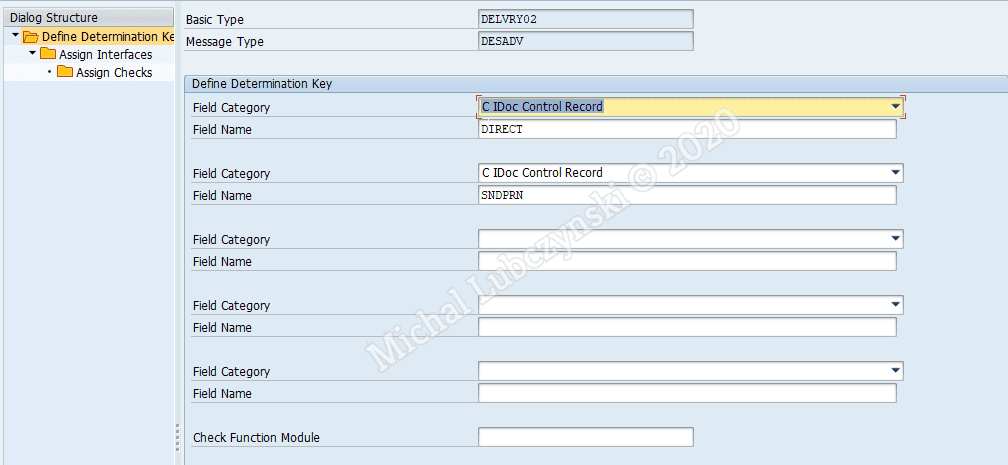This screenshot has width=1008, height=465.
Task: Open the third Field Category dropdown arrow
Action: pos(896,239)
